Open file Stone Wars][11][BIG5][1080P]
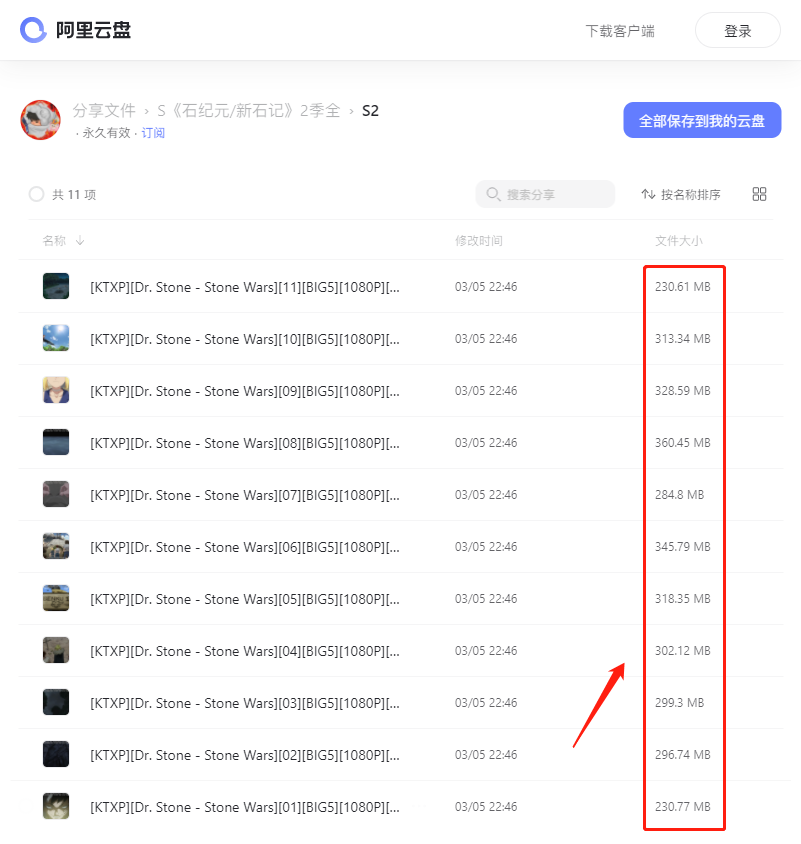The height and width of the screenshot is (844, 801). (x=245, y=287)
